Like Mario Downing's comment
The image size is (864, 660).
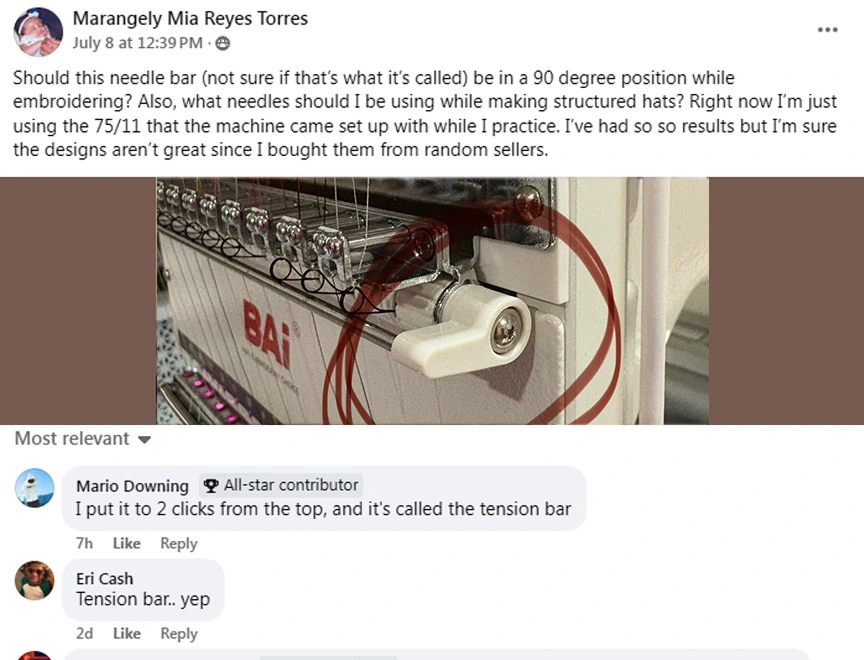click(x=127, y=543)
